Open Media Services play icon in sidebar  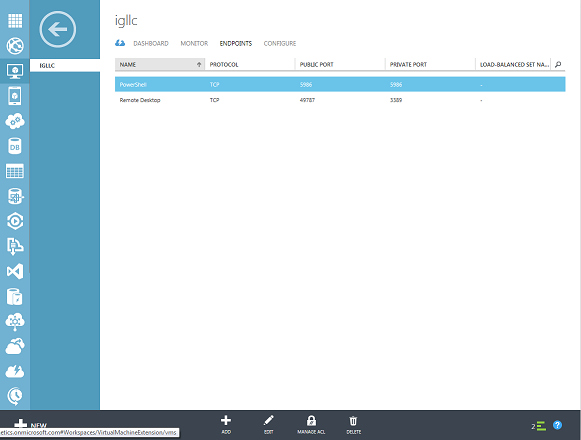(x=15, y=221)
